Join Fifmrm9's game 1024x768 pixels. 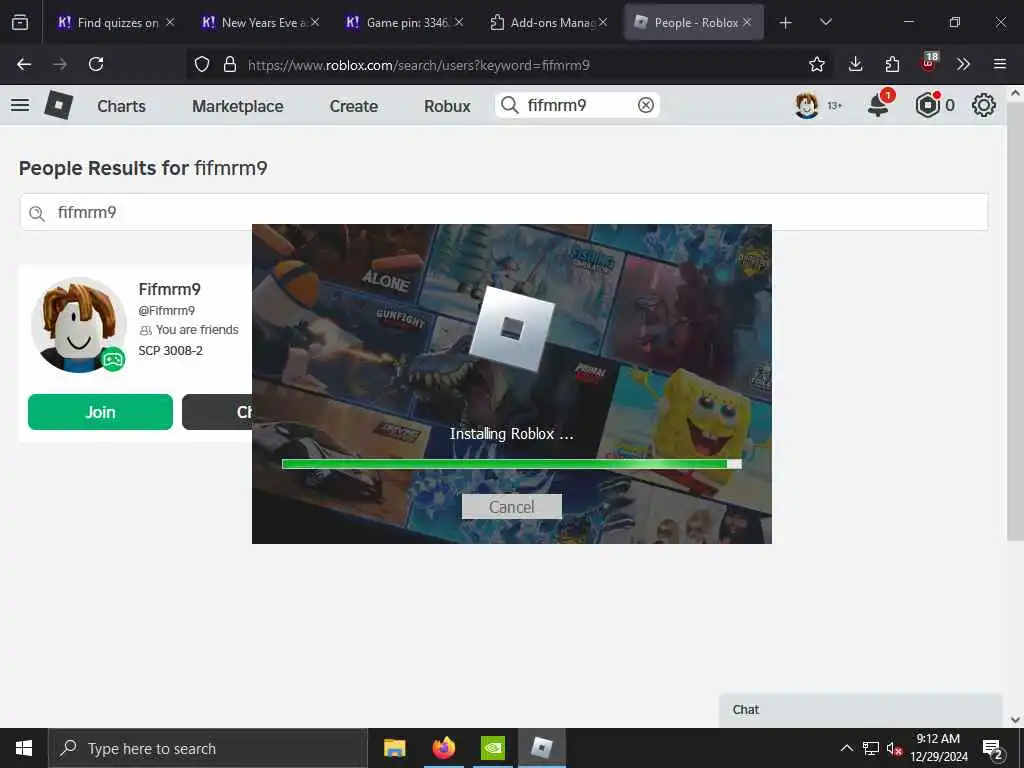pos(100,412)
